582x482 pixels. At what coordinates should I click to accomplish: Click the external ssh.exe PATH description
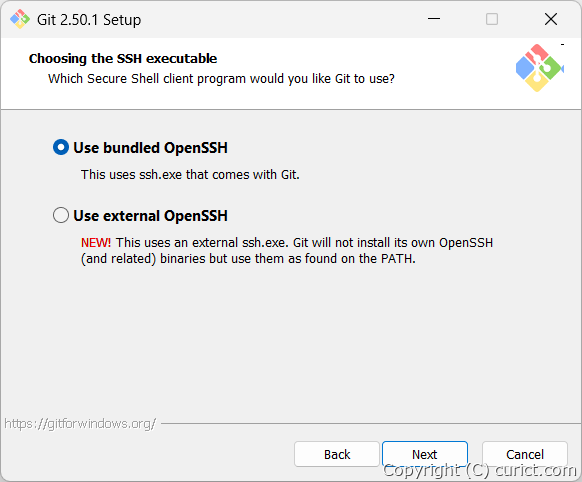287,250
